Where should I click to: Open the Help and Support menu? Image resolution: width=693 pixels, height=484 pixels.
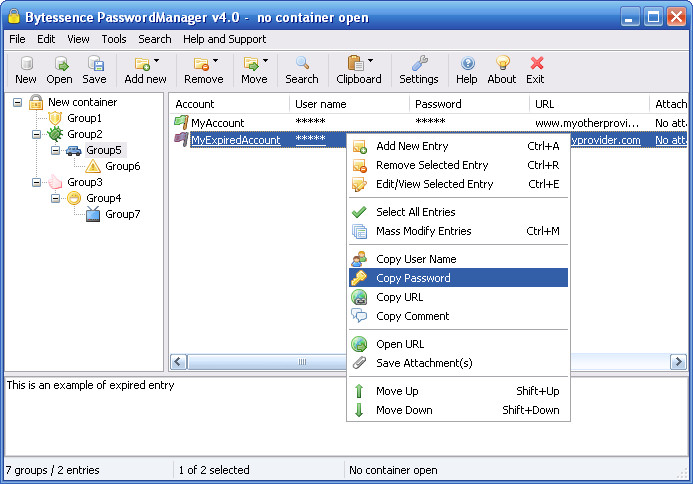pyautogui.click(x=225, y=39)
